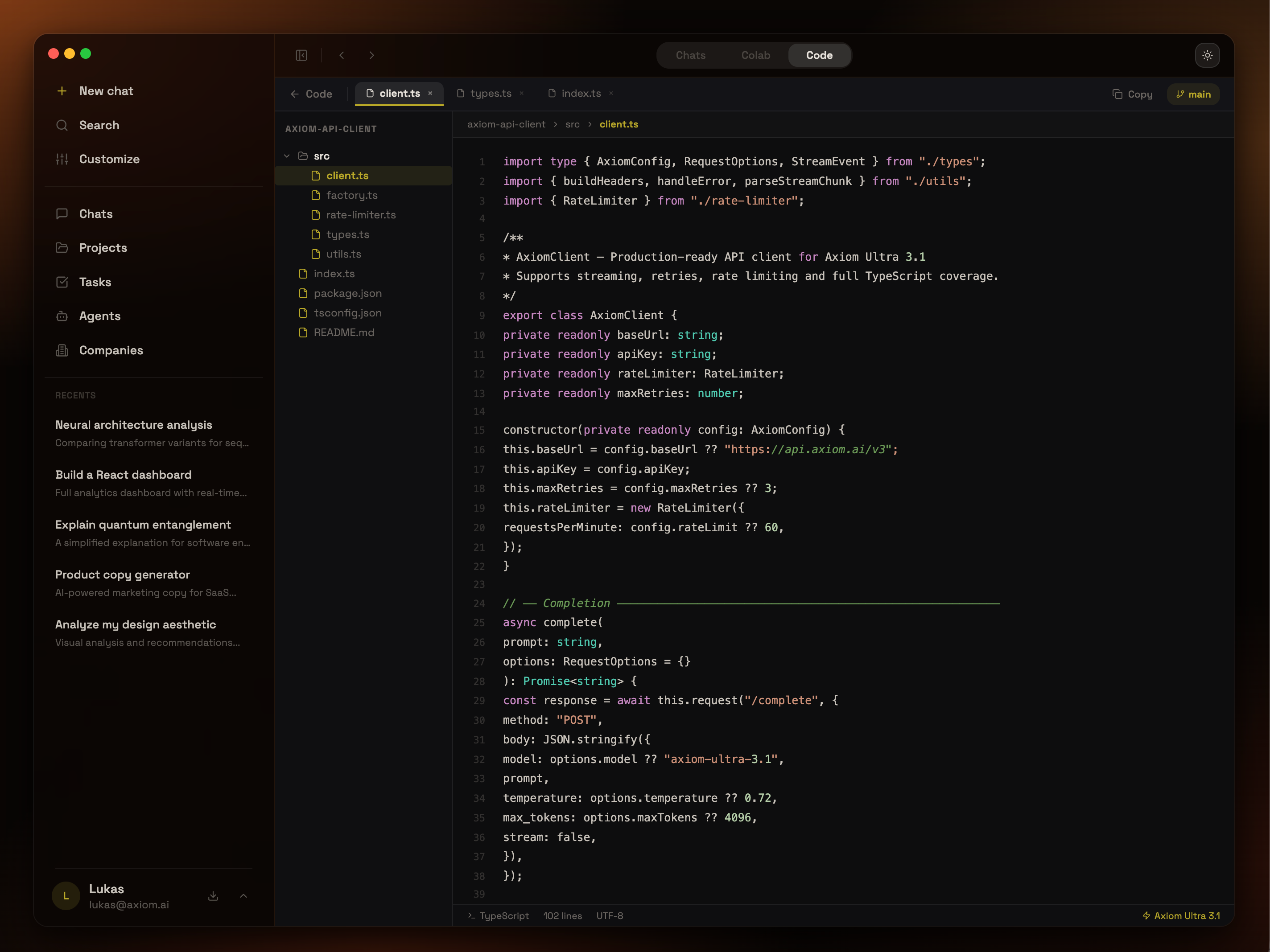Switch to the Colab tab

755,55
